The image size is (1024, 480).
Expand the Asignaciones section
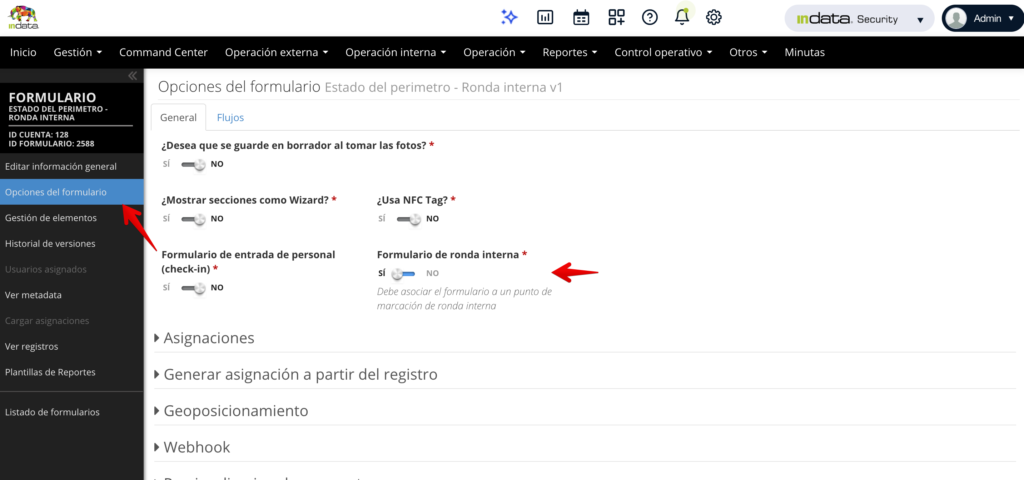(x=207, y=338)
